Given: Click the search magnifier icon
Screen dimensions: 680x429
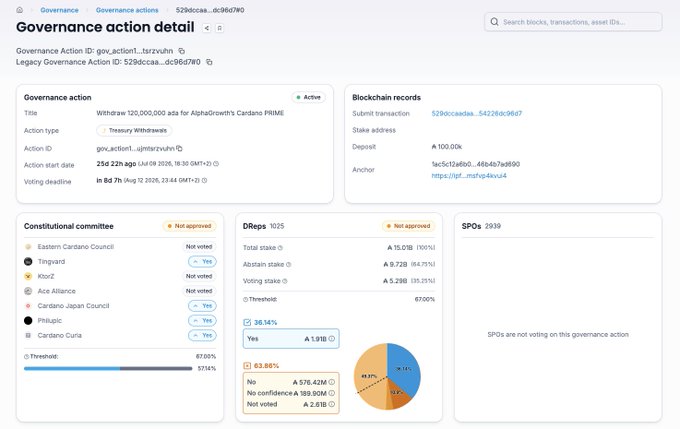Looking at the screenshot, I should (494, 22).
